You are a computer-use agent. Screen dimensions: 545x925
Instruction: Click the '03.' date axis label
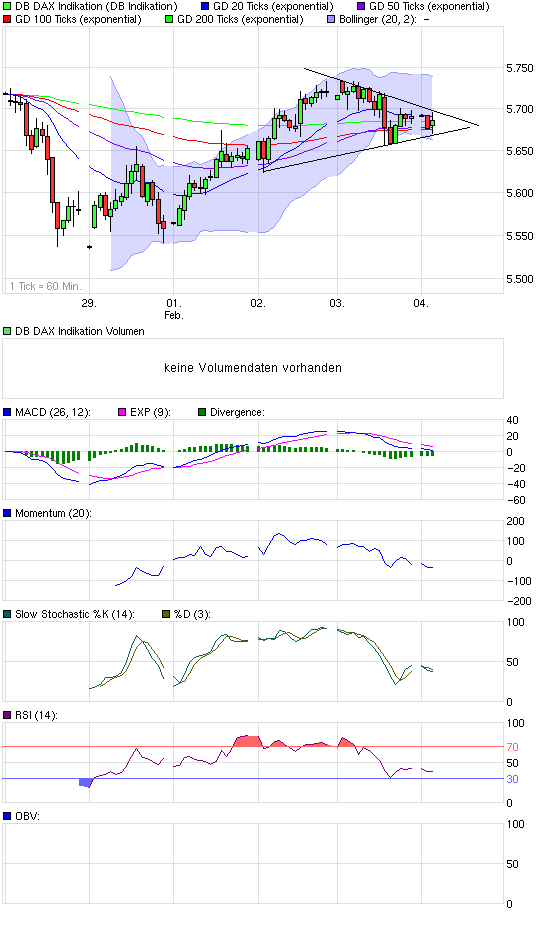click(337, 303)
